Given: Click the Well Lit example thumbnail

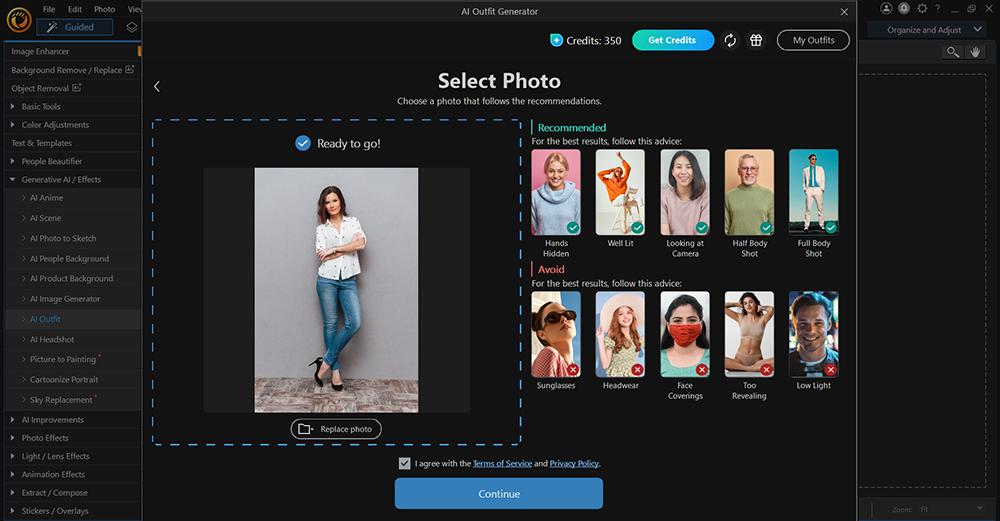Looking at the screenshot, I should tap(621, 192).
